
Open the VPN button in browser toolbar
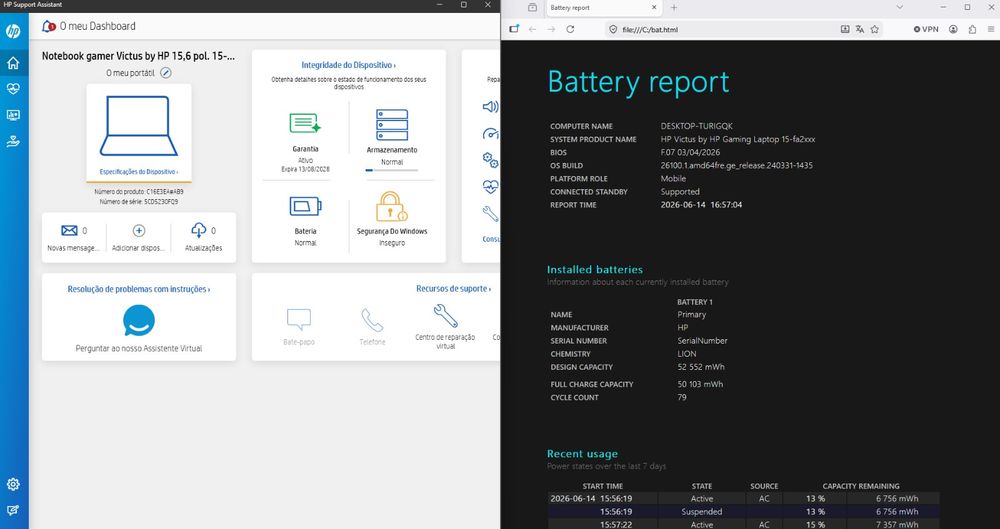926,29
